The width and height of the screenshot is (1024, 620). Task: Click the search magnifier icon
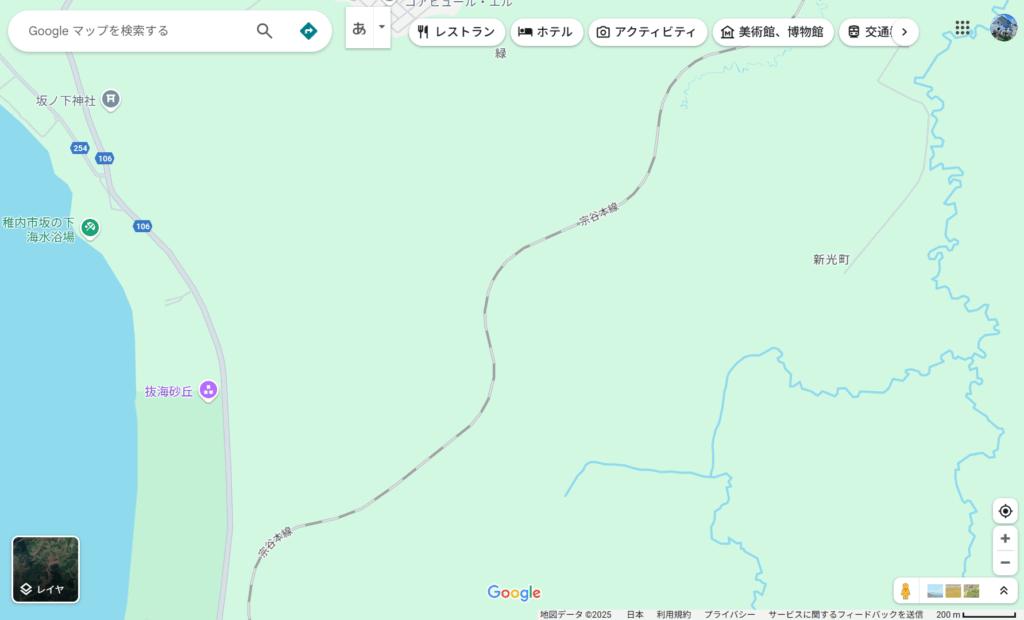(x=264, y=31)
